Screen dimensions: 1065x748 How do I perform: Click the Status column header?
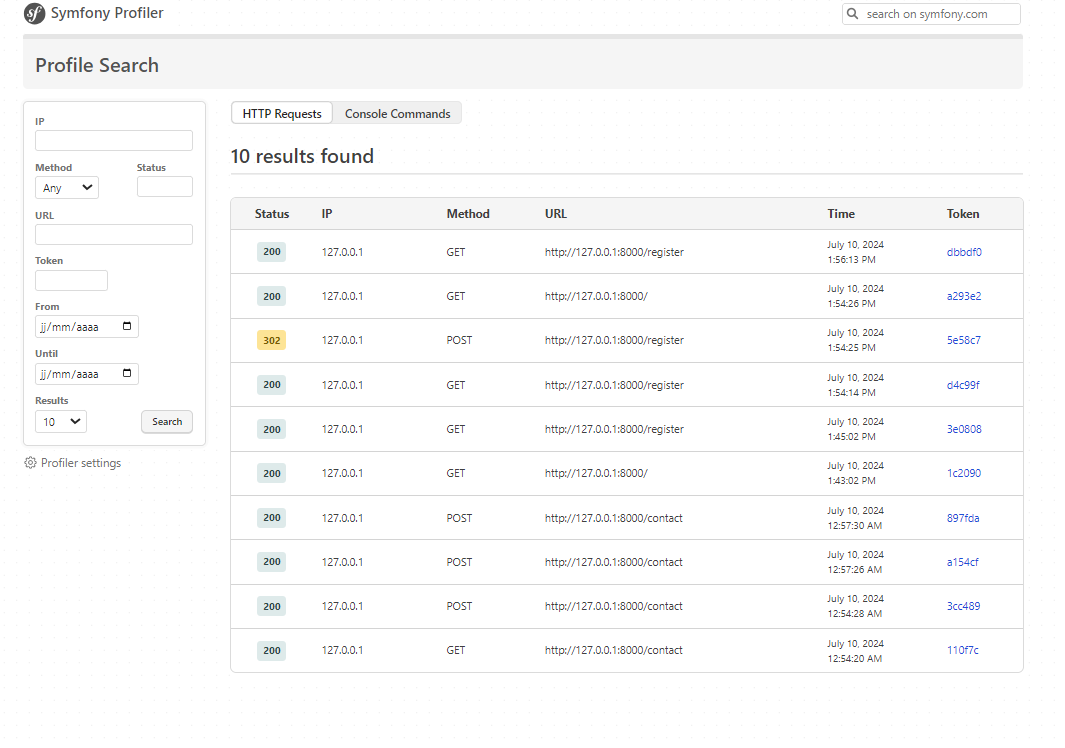click(271, 214)
